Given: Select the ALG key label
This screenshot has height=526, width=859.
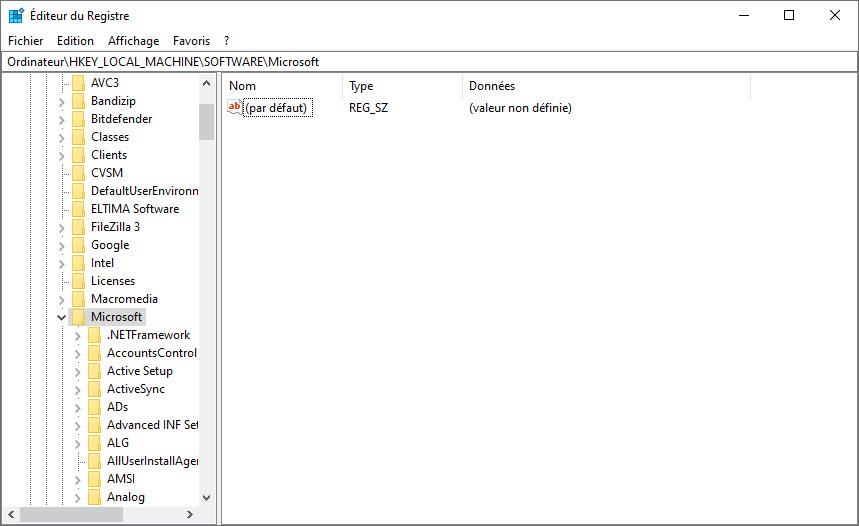Looking at the screenshot, I should point(118,443).
